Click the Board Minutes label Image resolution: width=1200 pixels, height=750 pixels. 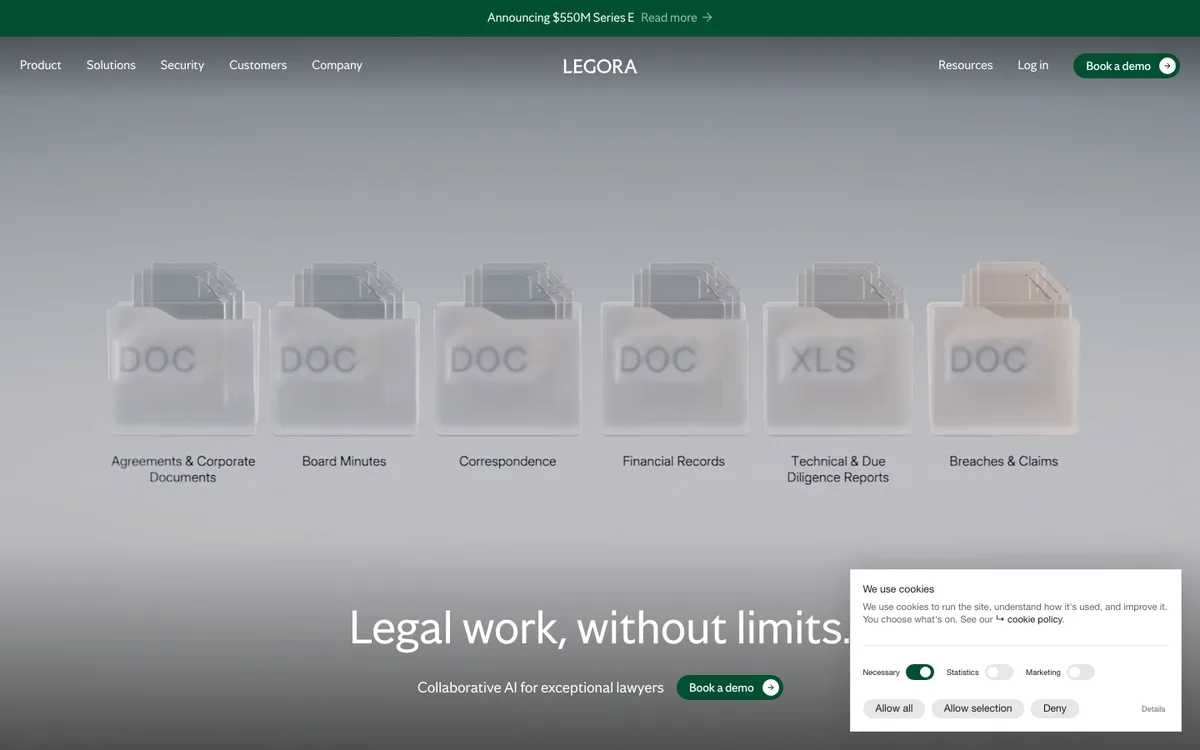(344, 461)
